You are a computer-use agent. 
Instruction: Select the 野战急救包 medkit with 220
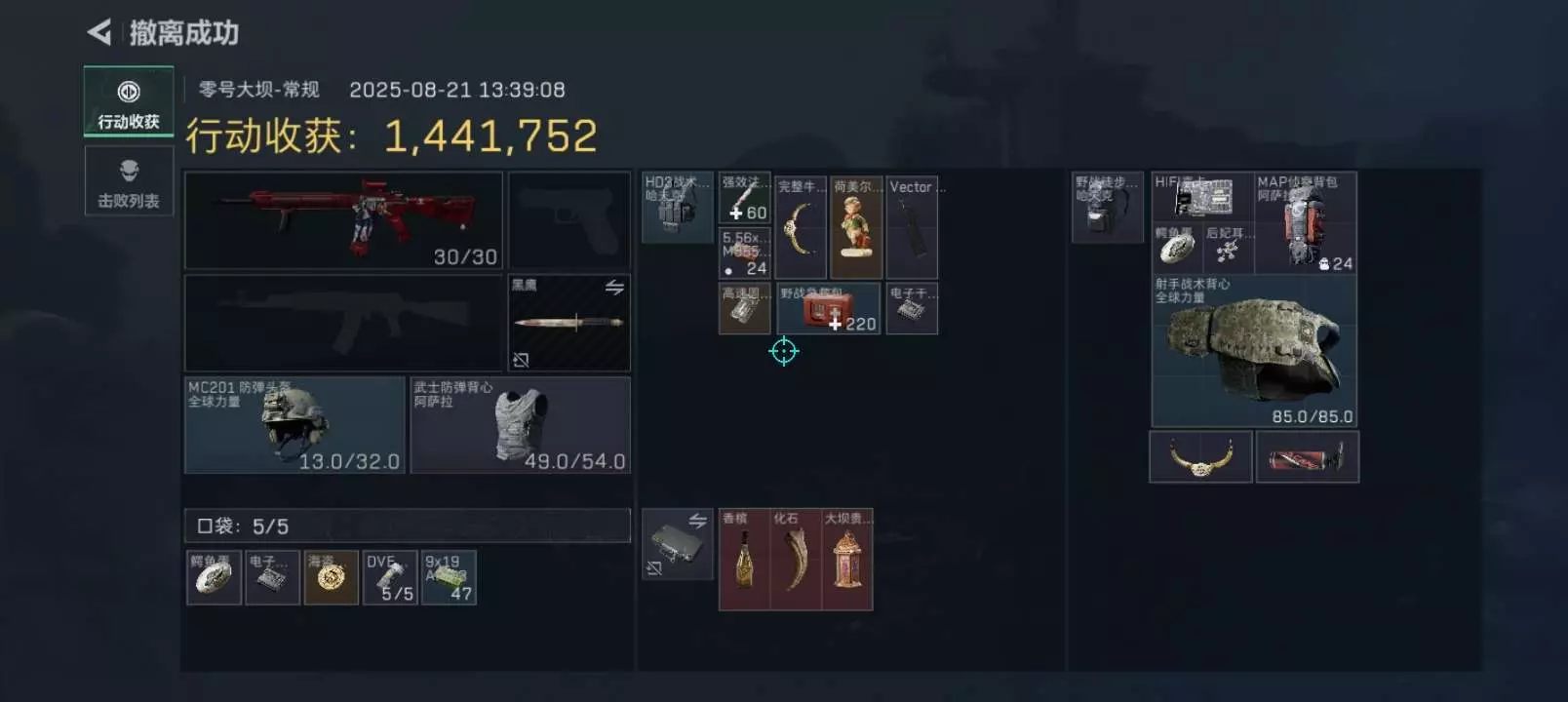[828, 309]
